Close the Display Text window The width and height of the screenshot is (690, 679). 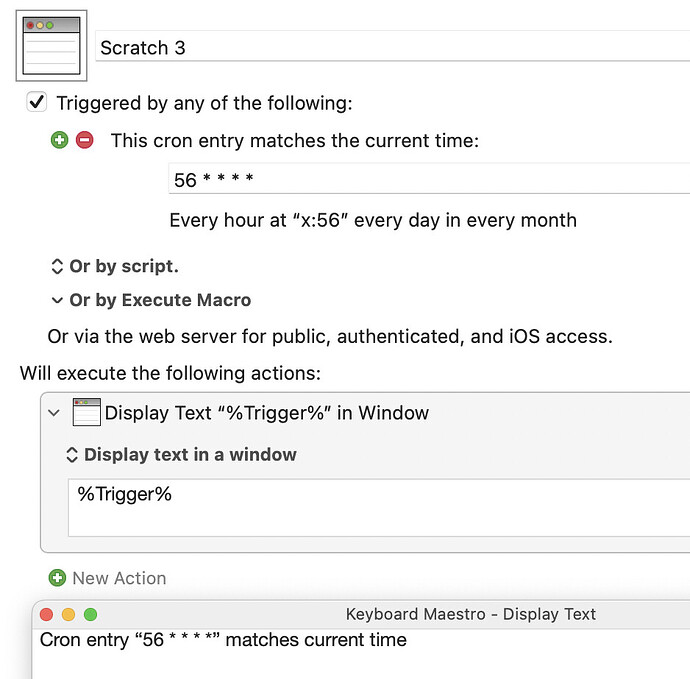click(47, 614)
